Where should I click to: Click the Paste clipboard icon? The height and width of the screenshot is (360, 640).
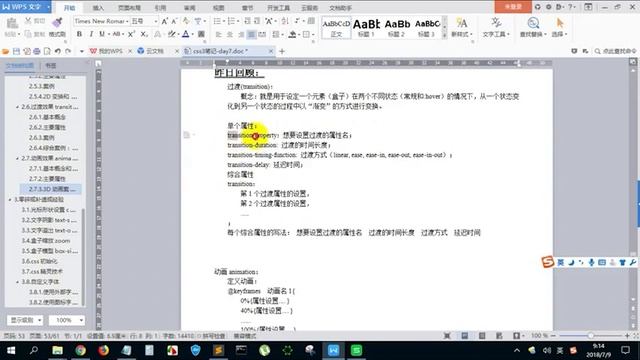(x=12, y=24)
